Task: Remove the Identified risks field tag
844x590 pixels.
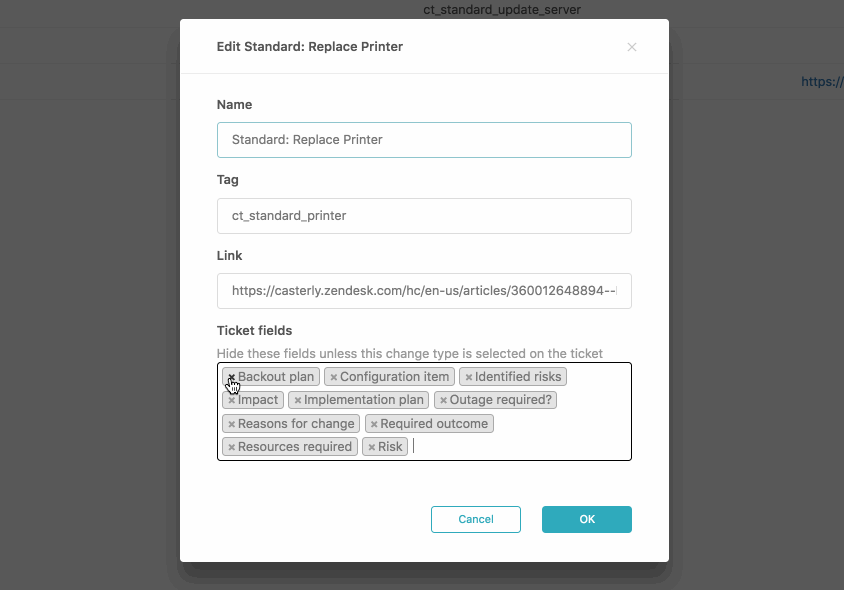Action: [x=469, y=377]
